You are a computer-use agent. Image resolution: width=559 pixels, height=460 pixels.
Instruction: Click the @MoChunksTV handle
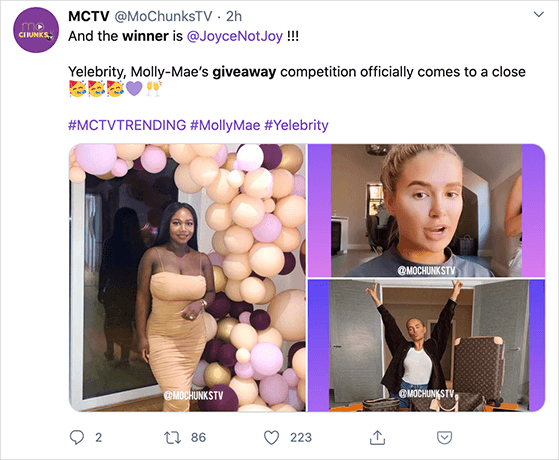(163, 16)
